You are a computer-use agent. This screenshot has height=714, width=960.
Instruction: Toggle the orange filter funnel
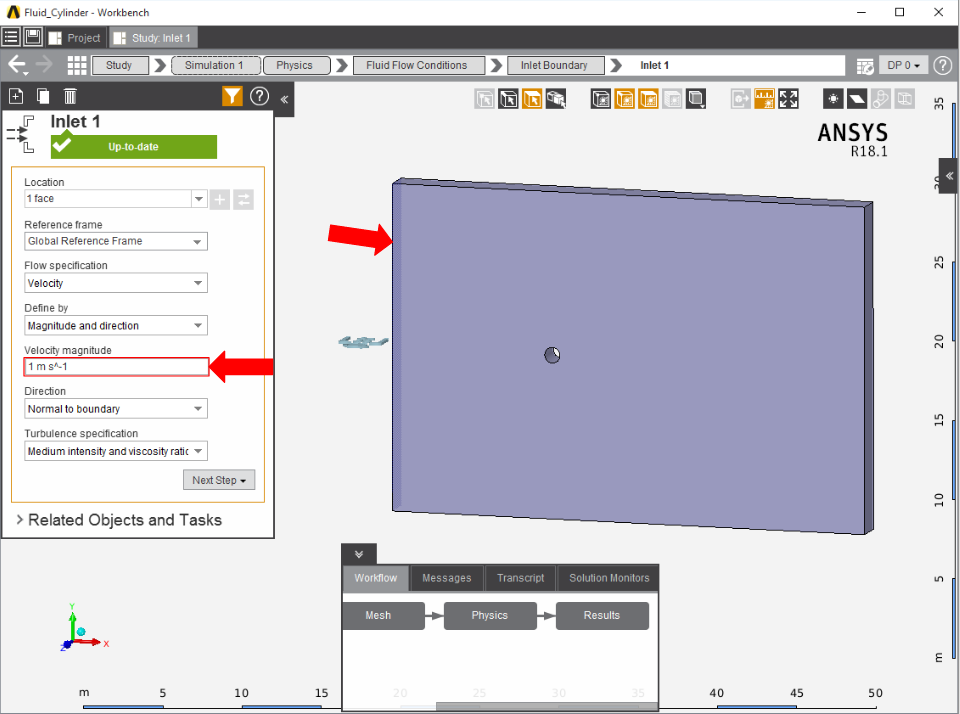tap(232, 96)
